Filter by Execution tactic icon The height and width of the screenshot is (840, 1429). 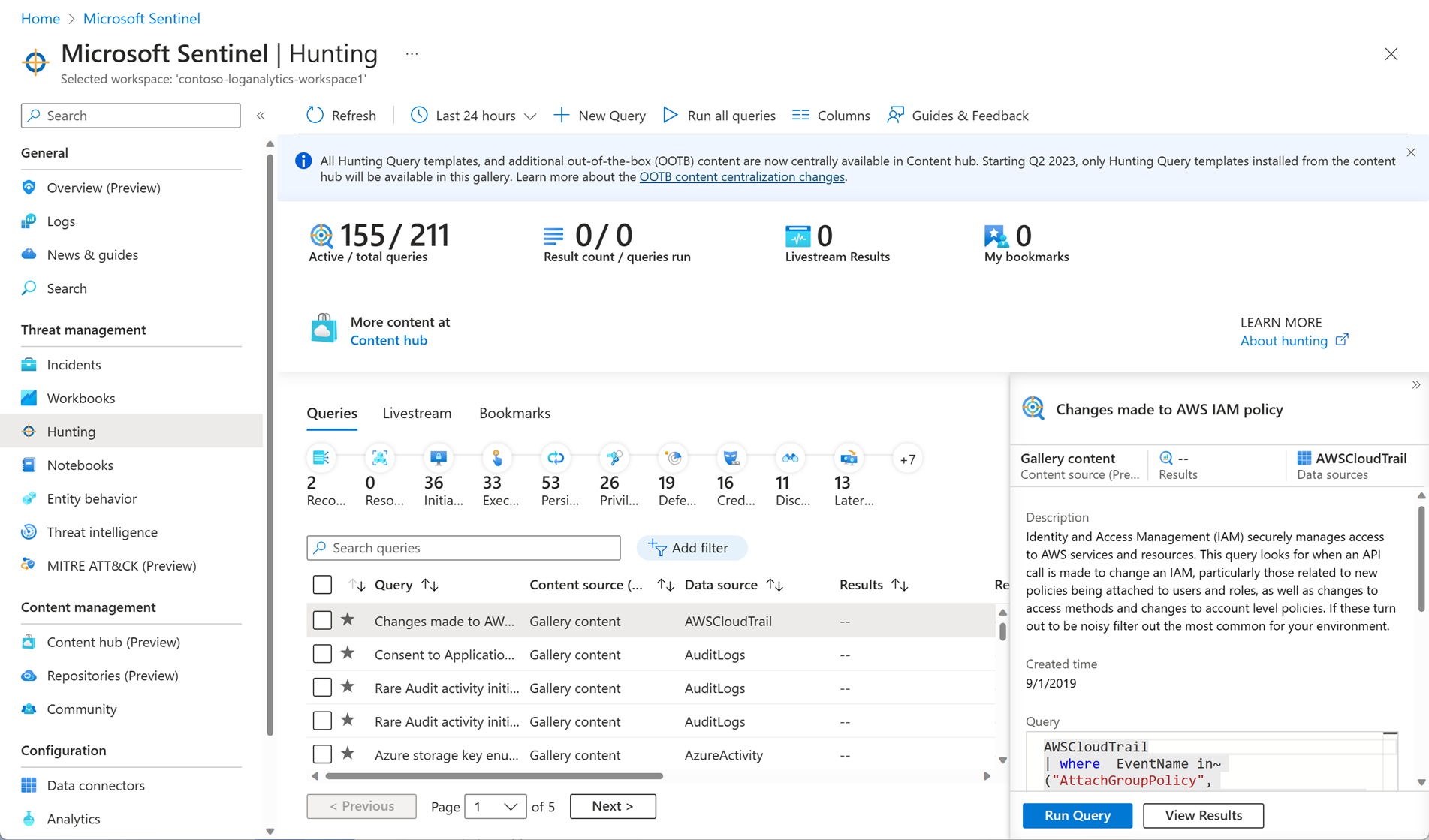(x=496, y=458)
